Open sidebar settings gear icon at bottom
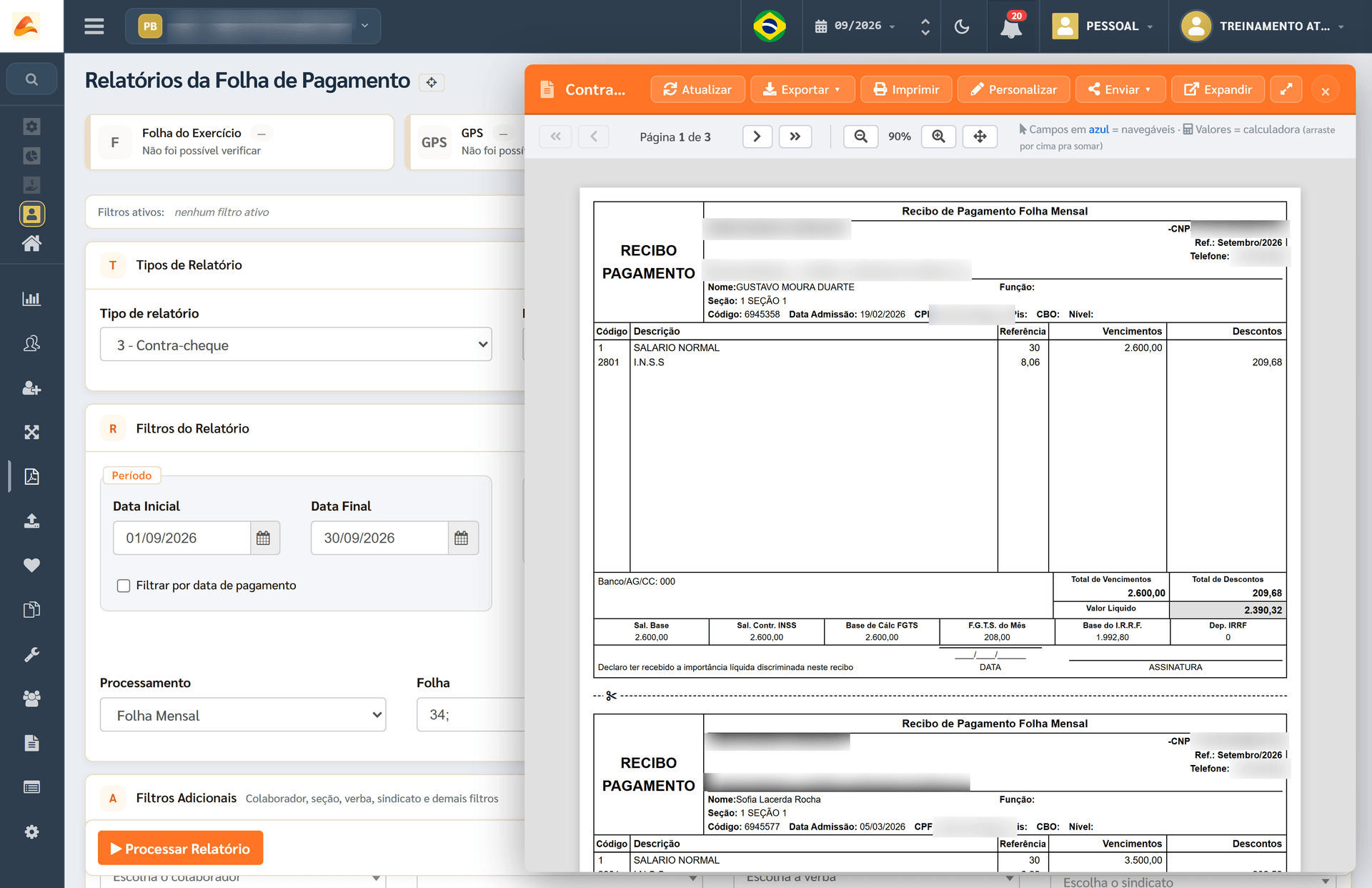 pyautogui.click(x=31, y=832)
